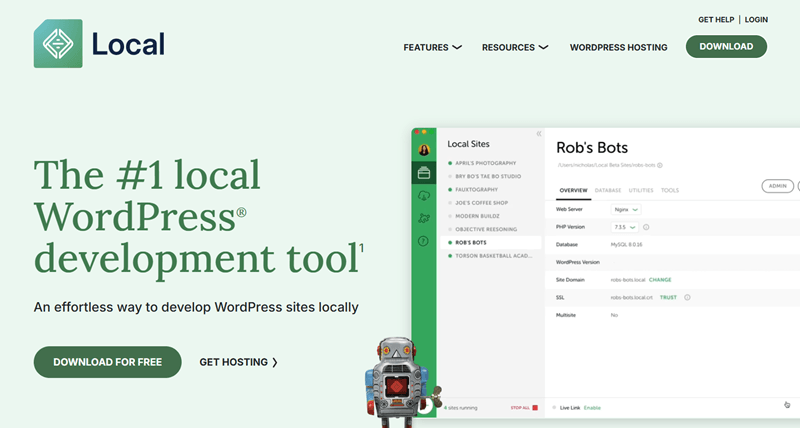Switch to the Overview tab
This screenshot has height=428, width=800.
click(x=573, y=190)
